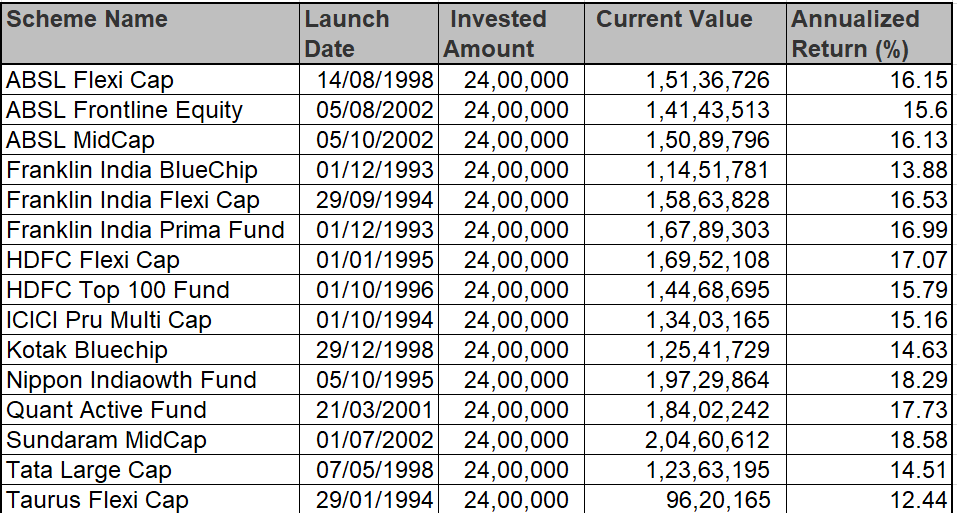Click the Nippon Indiaowth Fund cell
This screenshot has width=957, height=513.
click(150, 379)
